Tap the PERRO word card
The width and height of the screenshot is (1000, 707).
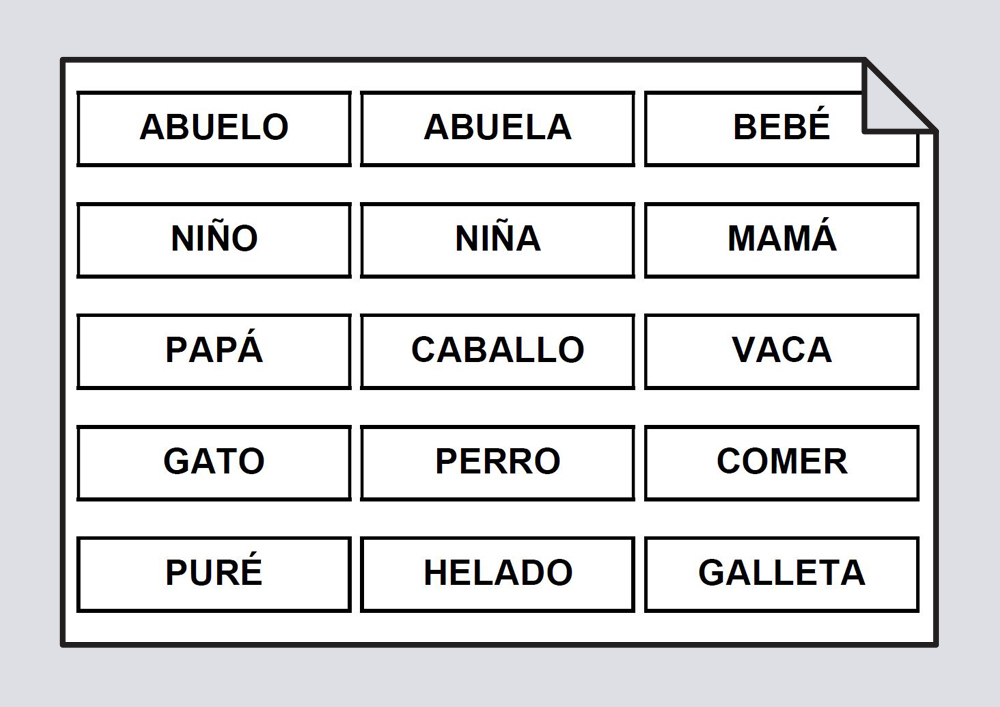(497, 463)
